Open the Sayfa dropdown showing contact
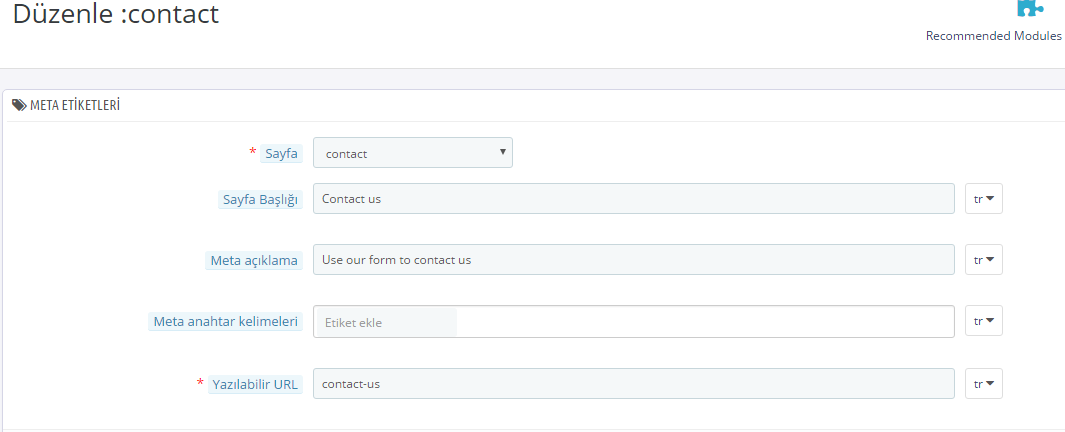This screenshot has height=432, width=1065. (412, 153)
